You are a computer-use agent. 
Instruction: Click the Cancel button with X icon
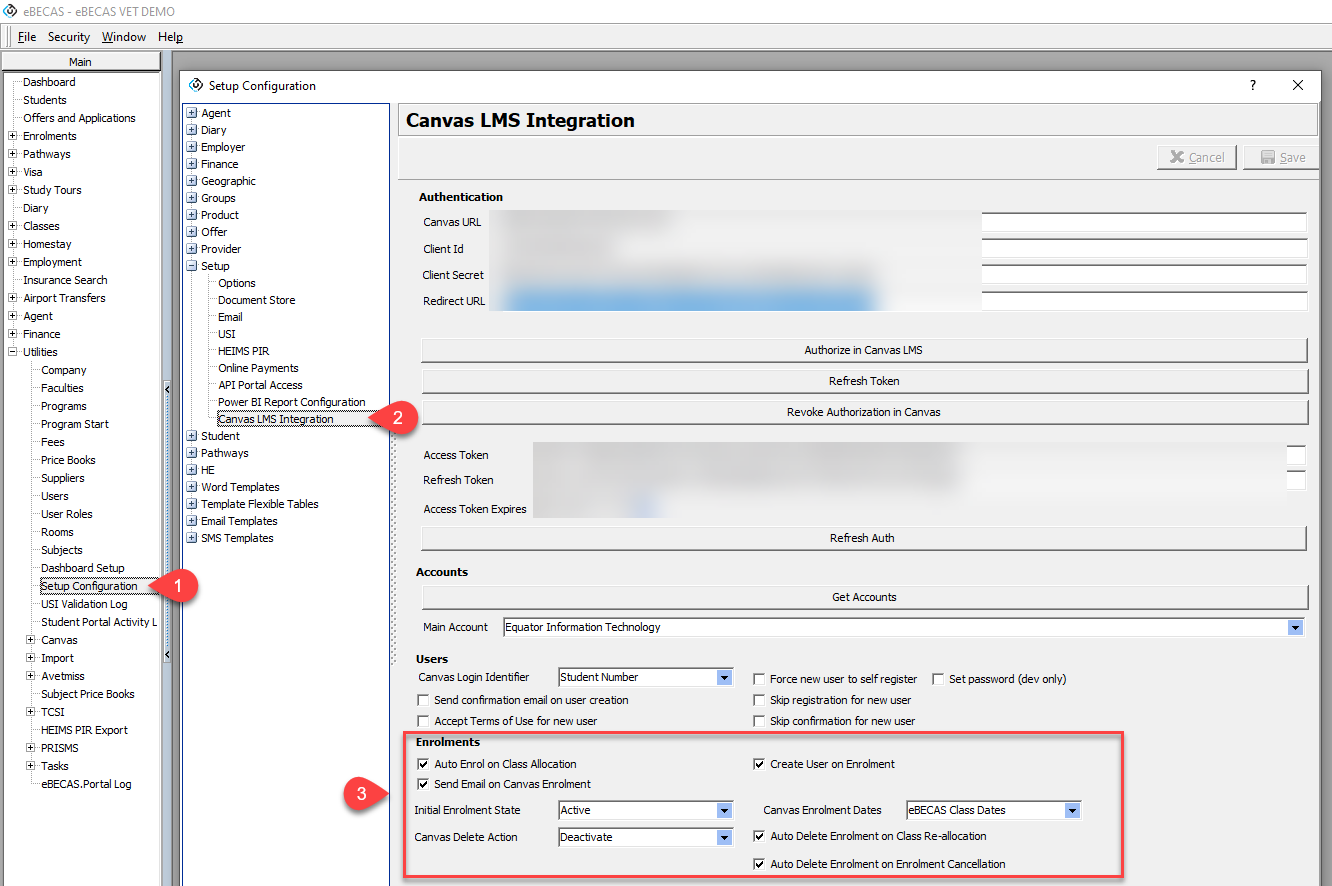click(1197, 157)
